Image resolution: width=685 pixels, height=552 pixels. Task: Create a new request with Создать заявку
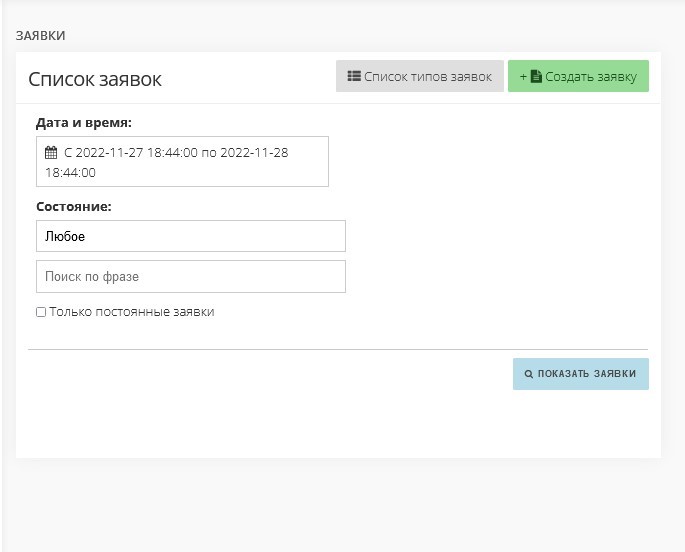578,76
